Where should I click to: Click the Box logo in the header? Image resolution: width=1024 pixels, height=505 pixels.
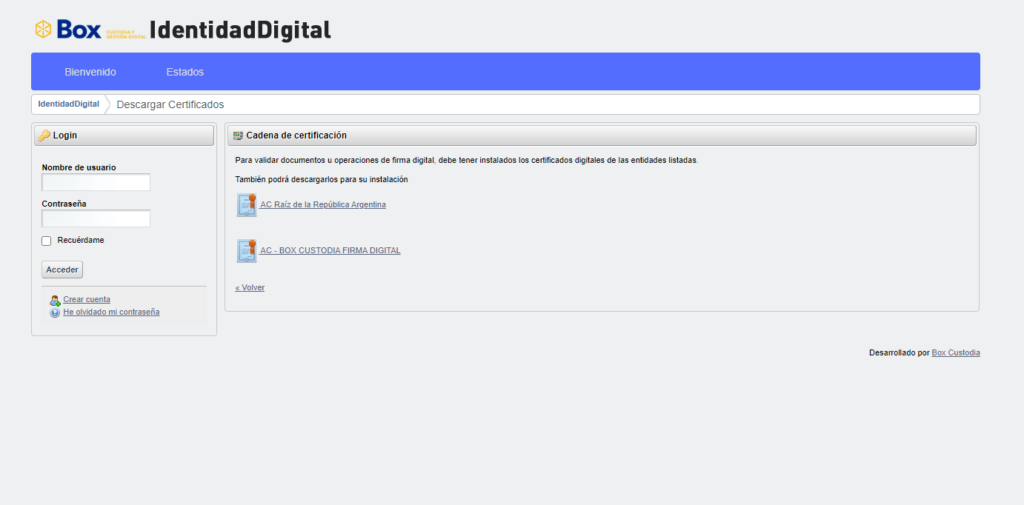[x=68, y=29]
